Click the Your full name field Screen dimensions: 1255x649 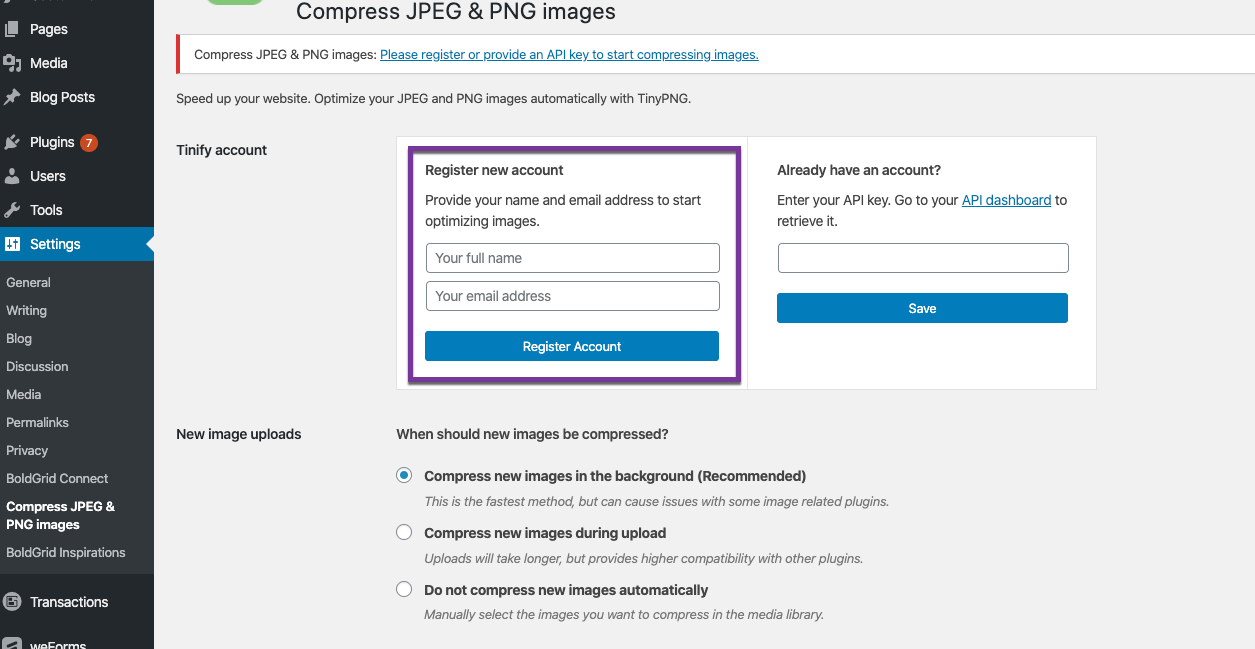(572, 258)
